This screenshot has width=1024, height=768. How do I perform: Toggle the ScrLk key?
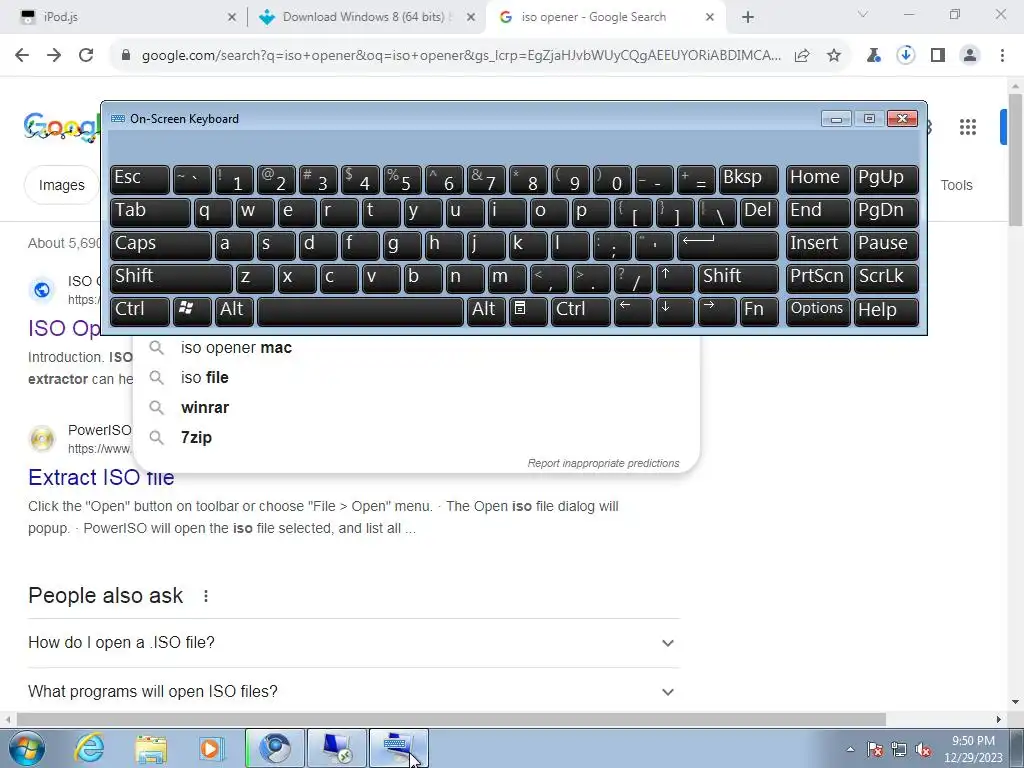[x=886, y=278]
